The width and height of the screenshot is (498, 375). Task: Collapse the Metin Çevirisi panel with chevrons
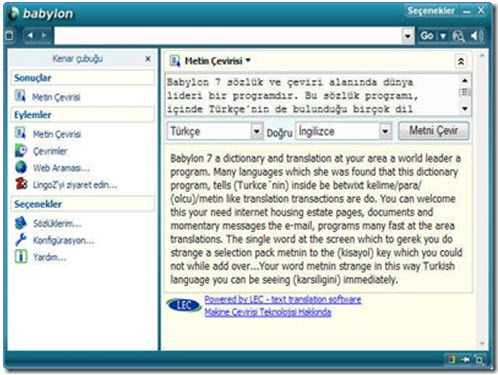point(461,61)
